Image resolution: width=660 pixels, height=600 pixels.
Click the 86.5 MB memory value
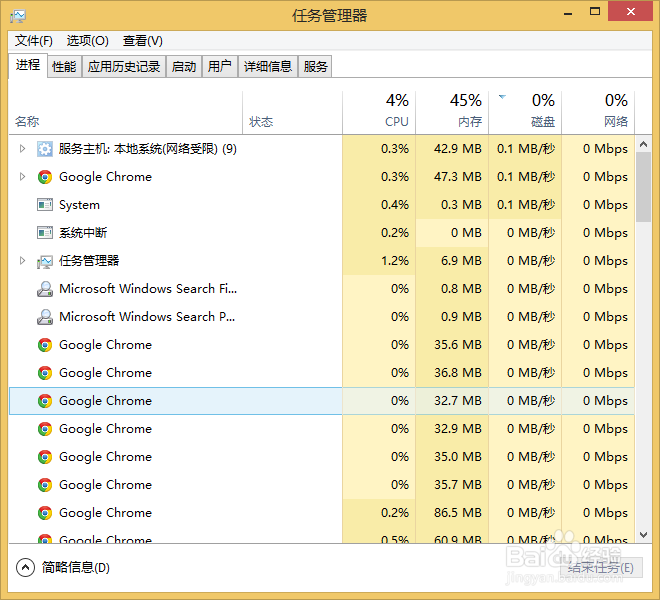click(x=458, y=513)
